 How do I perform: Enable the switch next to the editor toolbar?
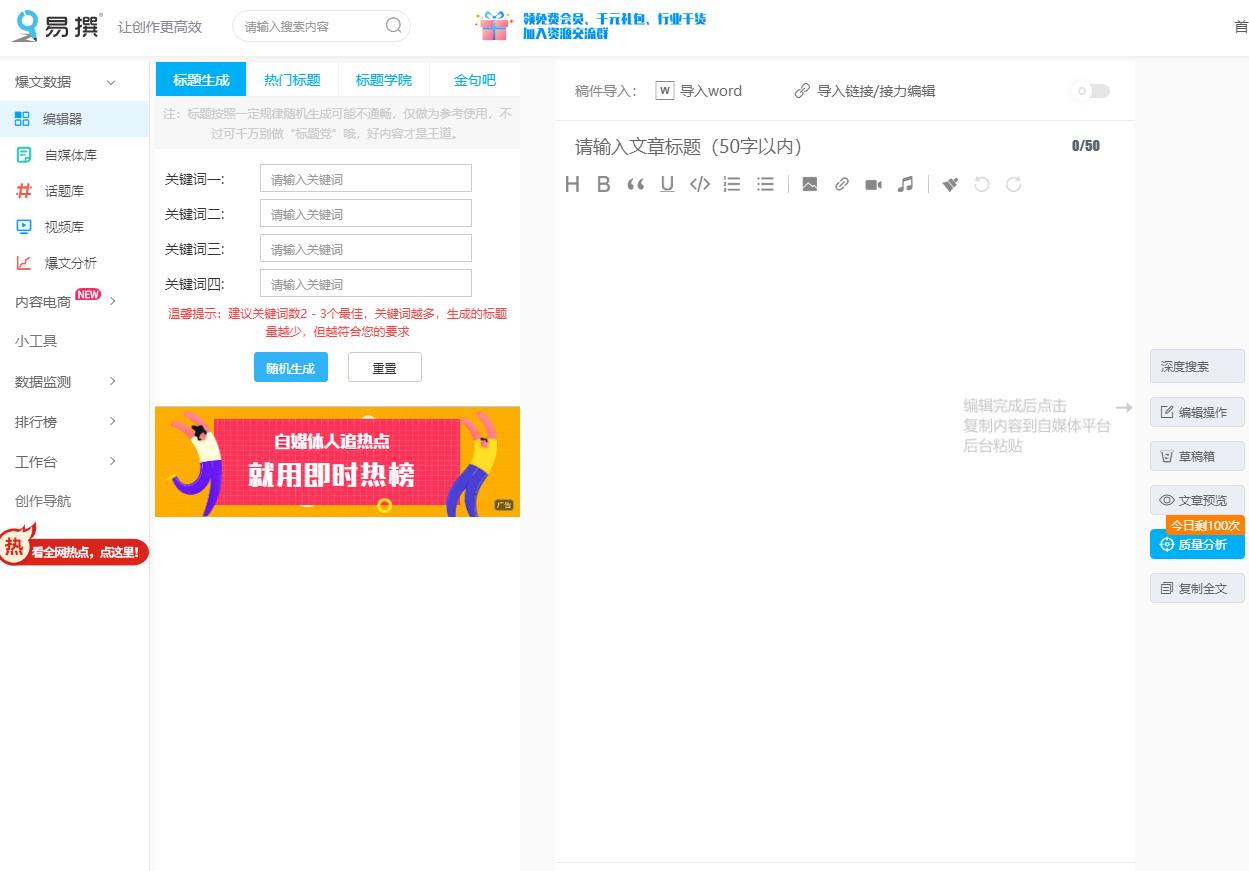(1089, 91)
